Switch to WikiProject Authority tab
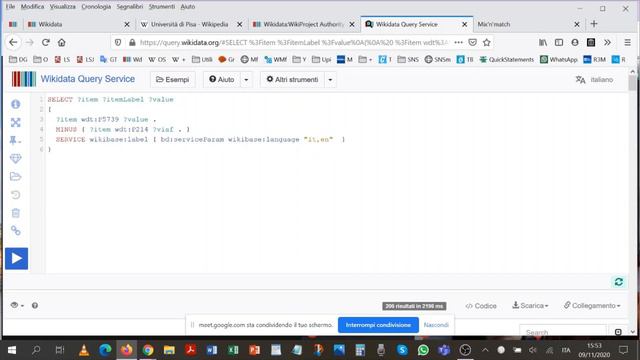Image resolution: width=640 pixels, height=360 pixels. point(303,24)
